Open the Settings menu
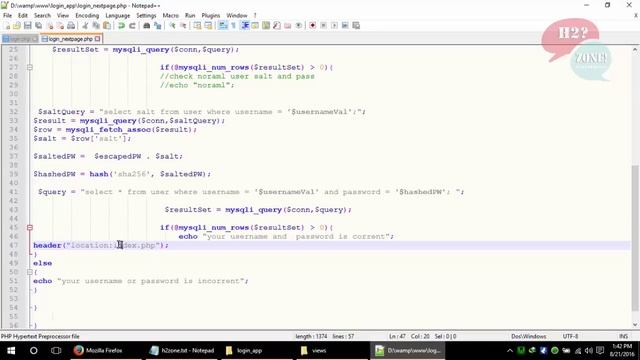 pyautogui.click(x=146, y=16)
